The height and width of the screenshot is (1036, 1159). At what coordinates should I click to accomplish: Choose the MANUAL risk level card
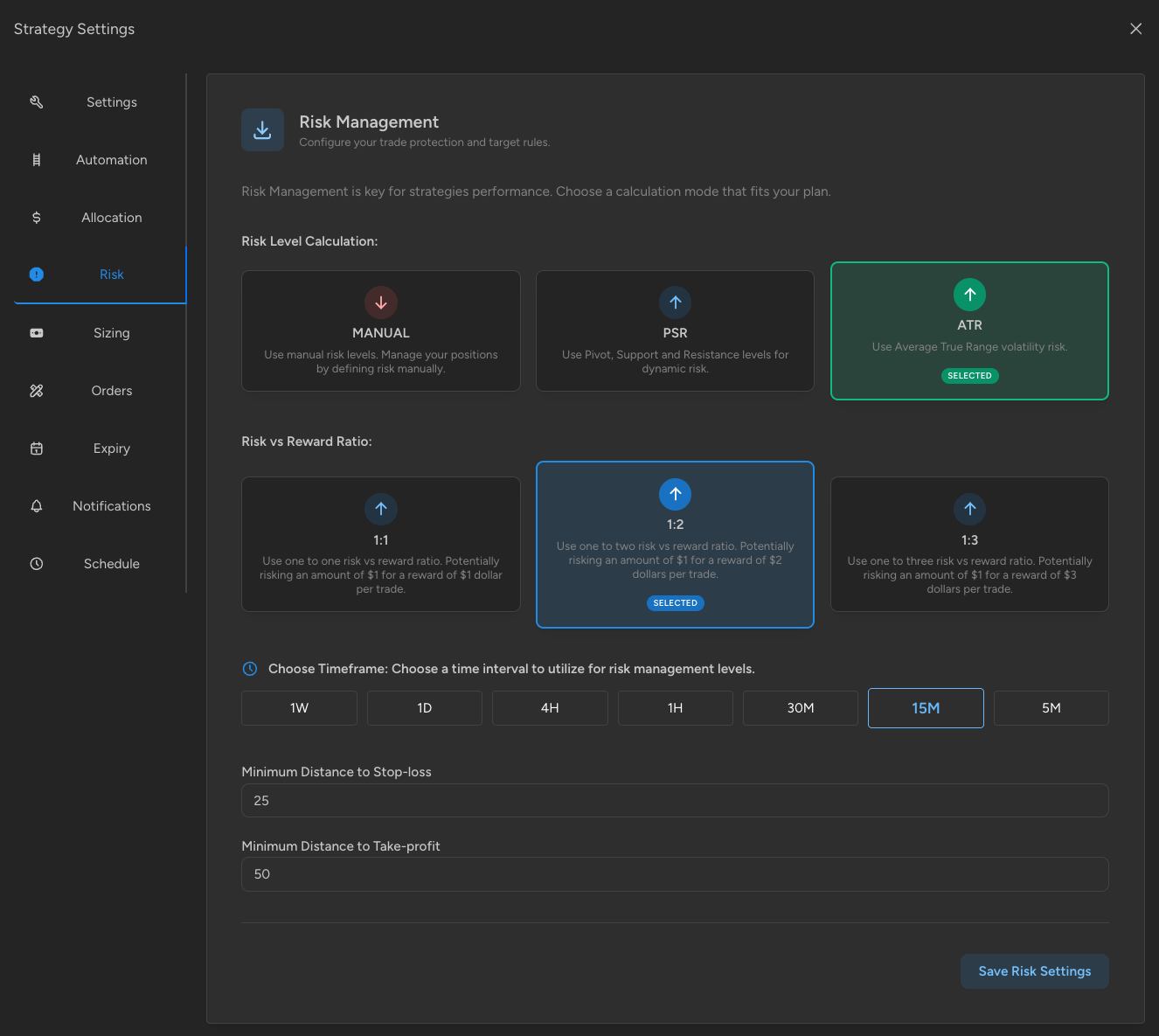[381, 330]
